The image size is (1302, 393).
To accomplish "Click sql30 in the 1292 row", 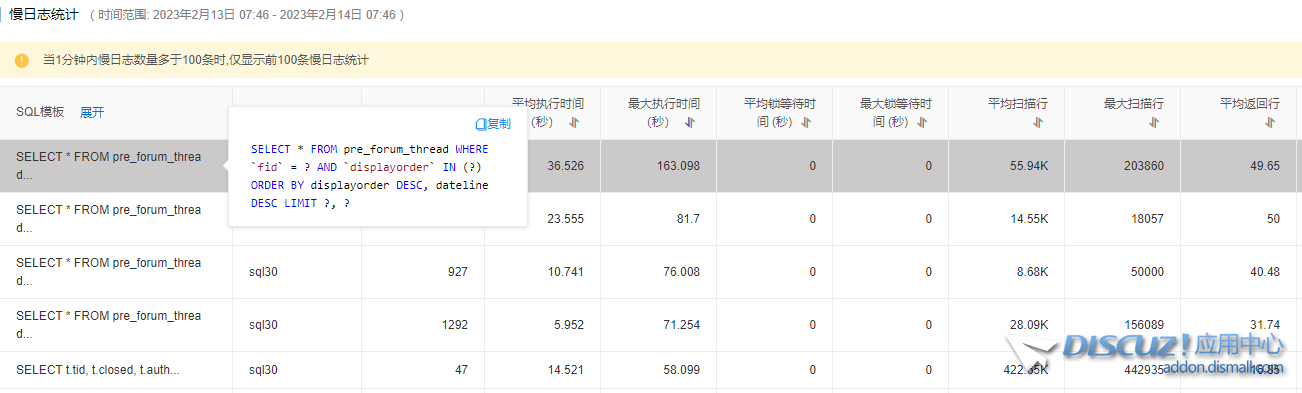I will 263,325.
